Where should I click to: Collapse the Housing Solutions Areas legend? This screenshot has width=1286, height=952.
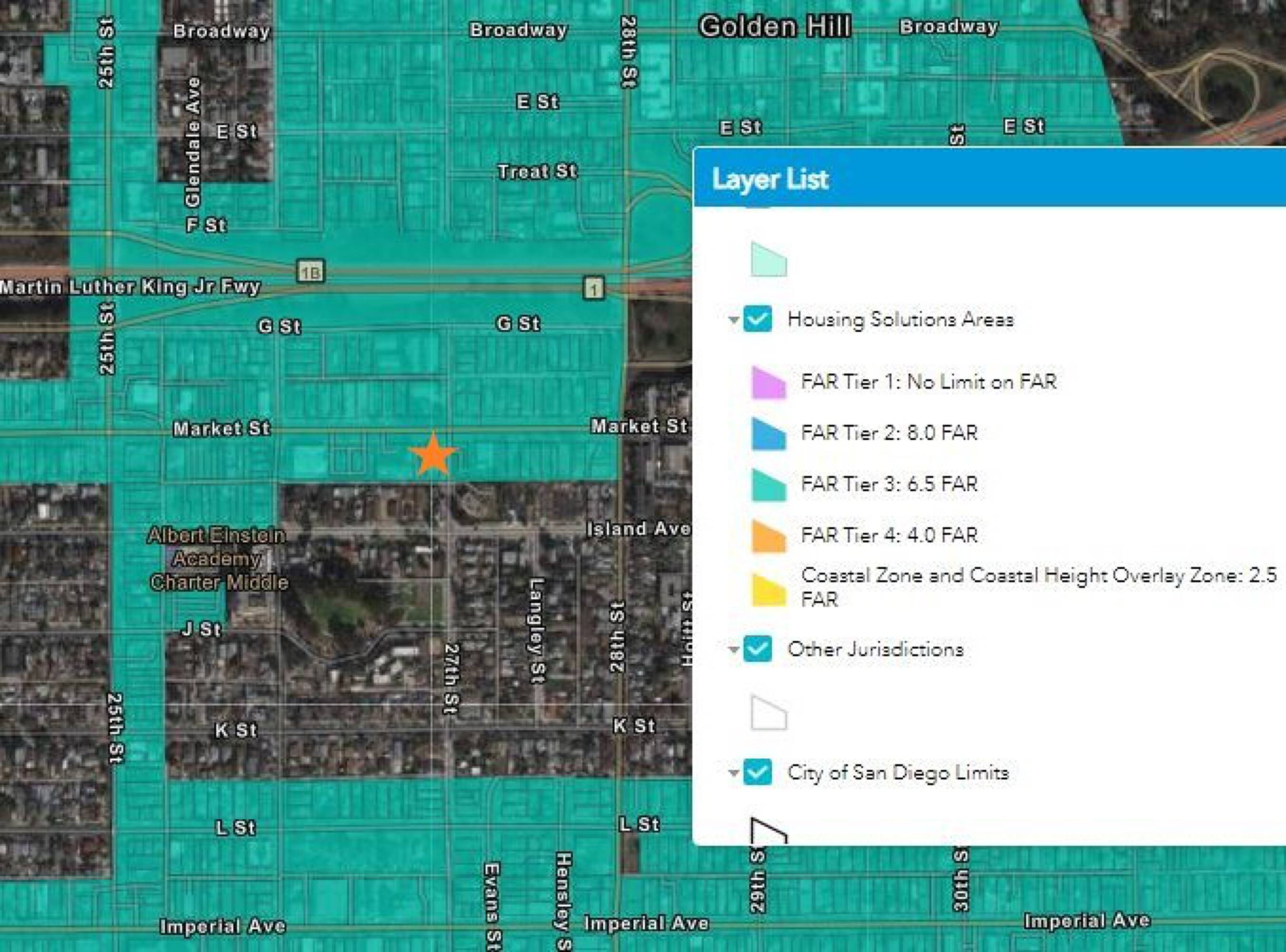click(733, 319)
